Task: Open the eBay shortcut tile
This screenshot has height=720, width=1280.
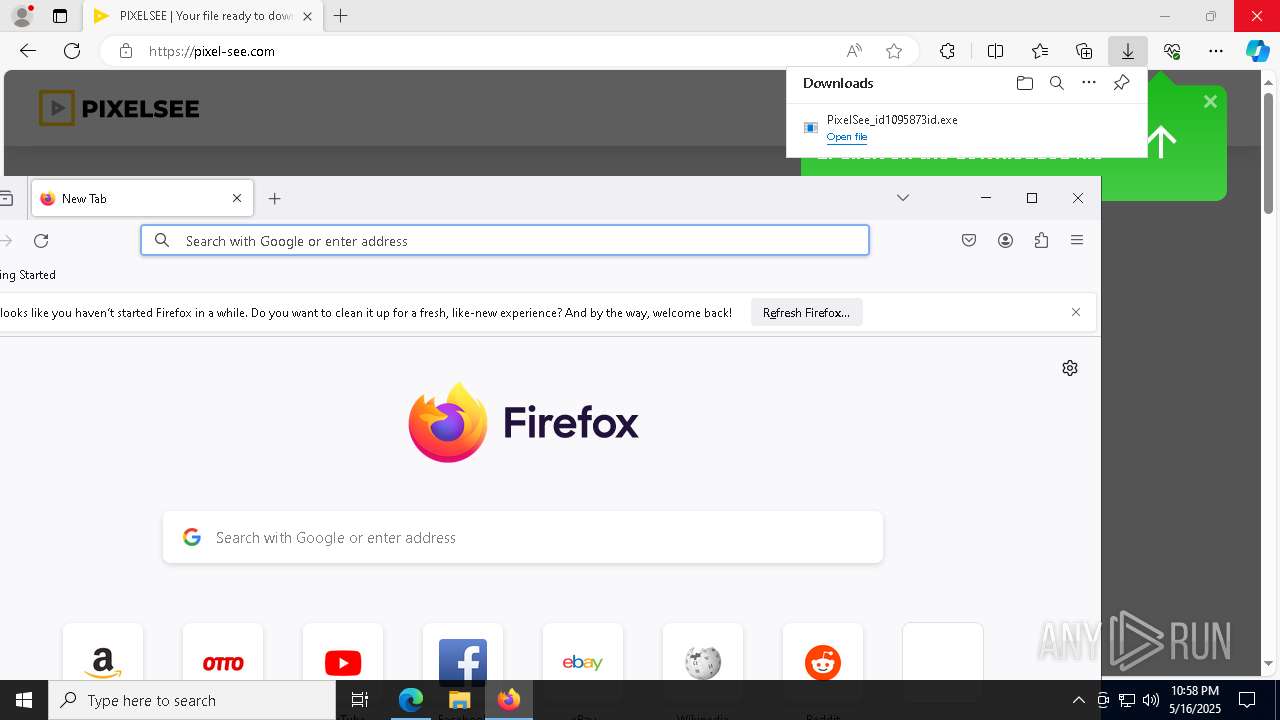Action: (583, 662)
